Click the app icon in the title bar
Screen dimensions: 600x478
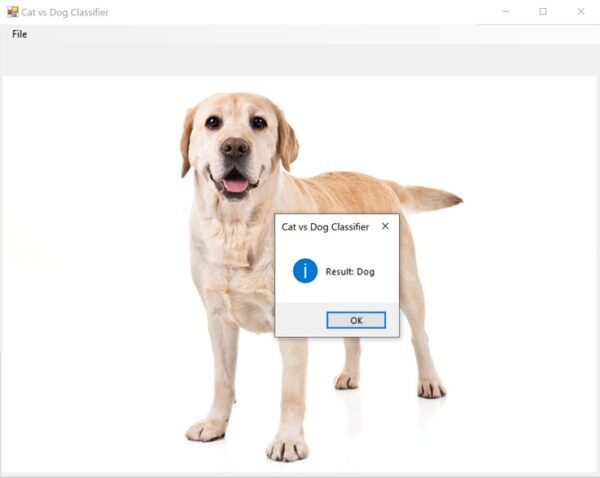tap(13, 12)
